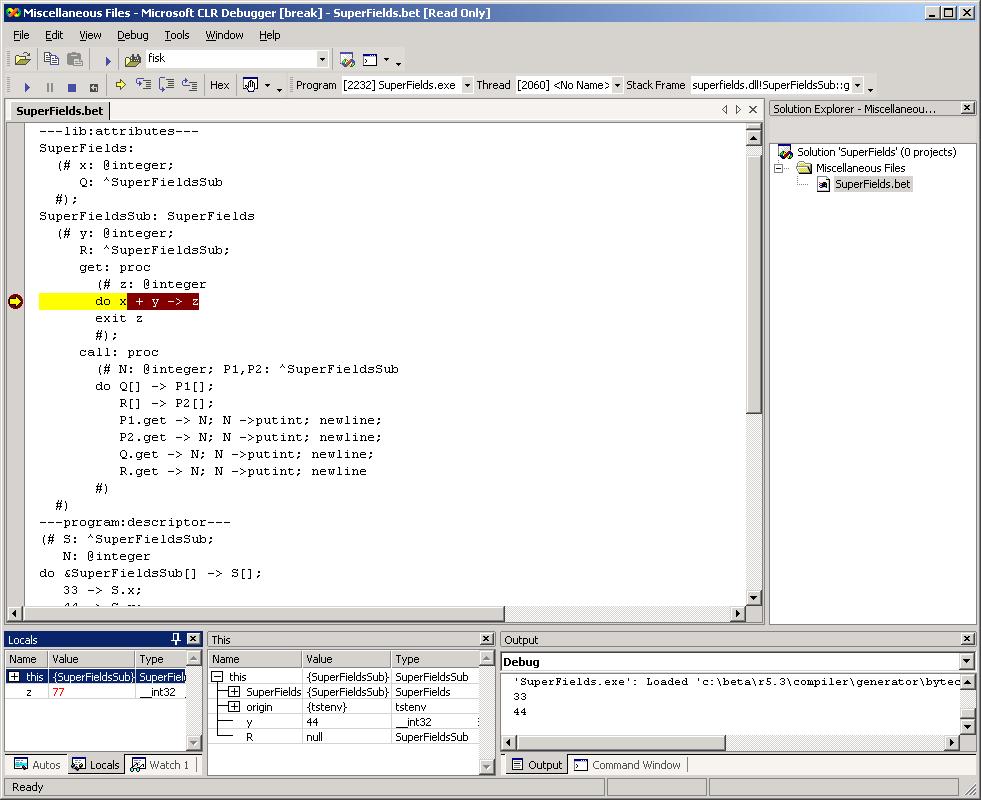Click the Continue debugging play icon
The height and width of the screenshot is (800, 981).
pos(27,87)
